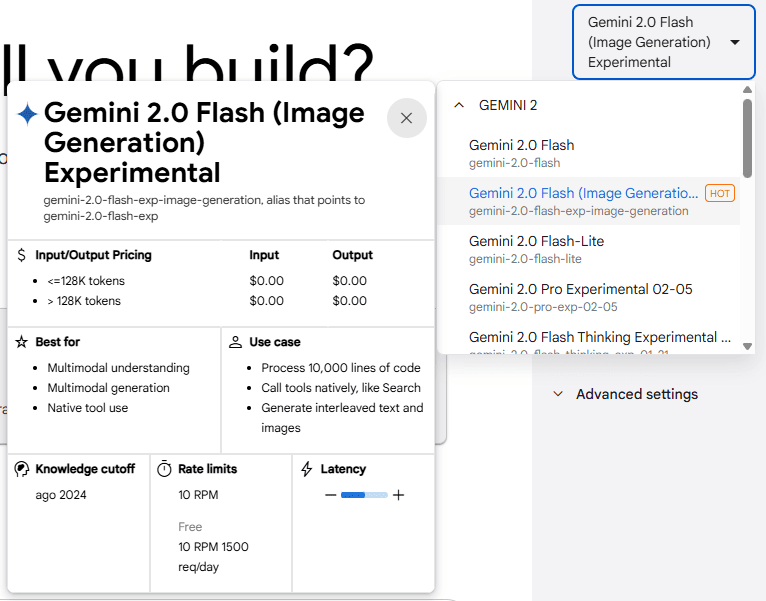This screenshot has width=766, height=601.
Task: Select Gemini 2.0 Flash model
Action: (x=588, y=153)
